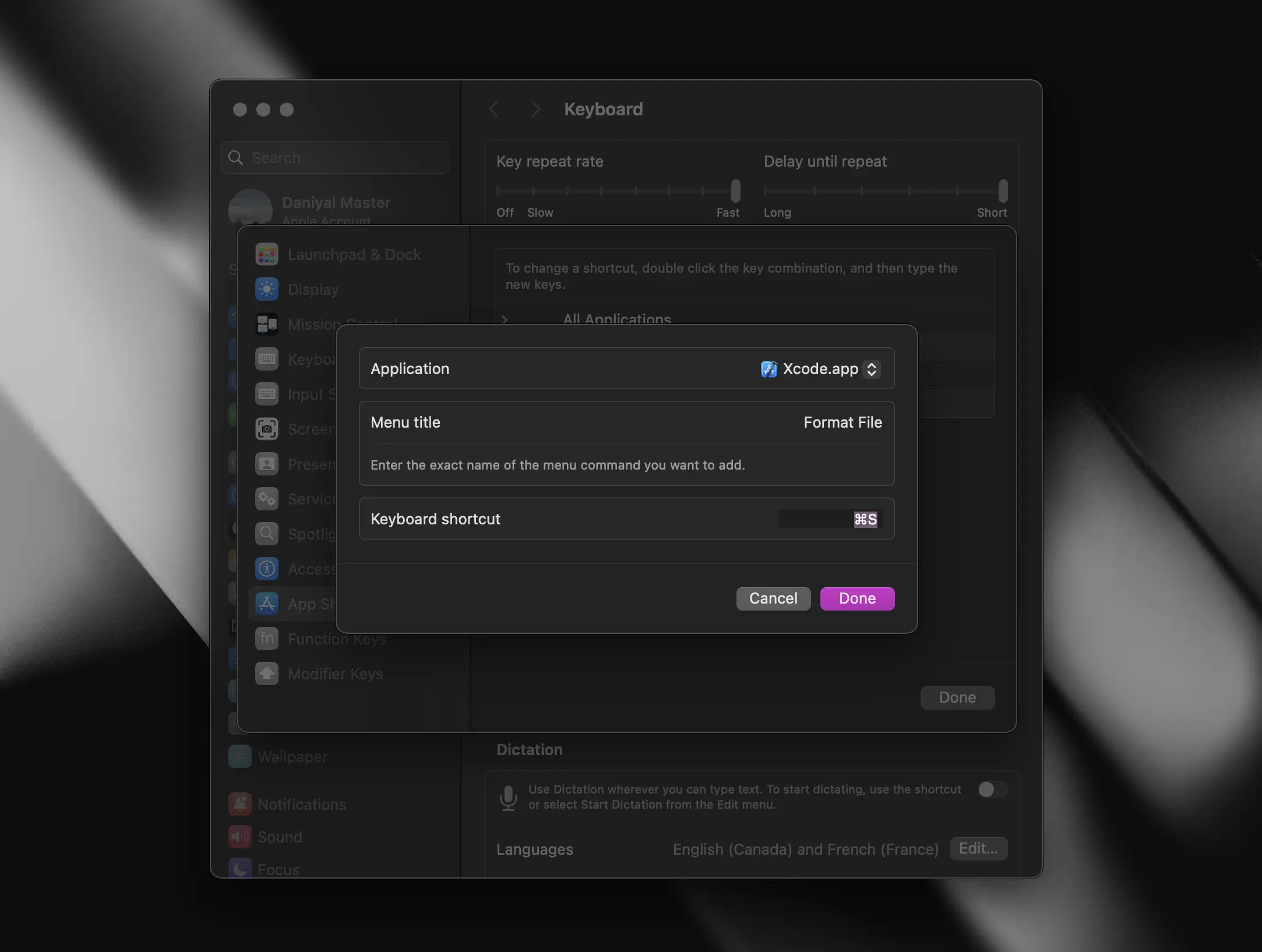Screen dimensions: 1262x952
Task: Select the App Shortcuts icon
Action: tap(267, 604)
